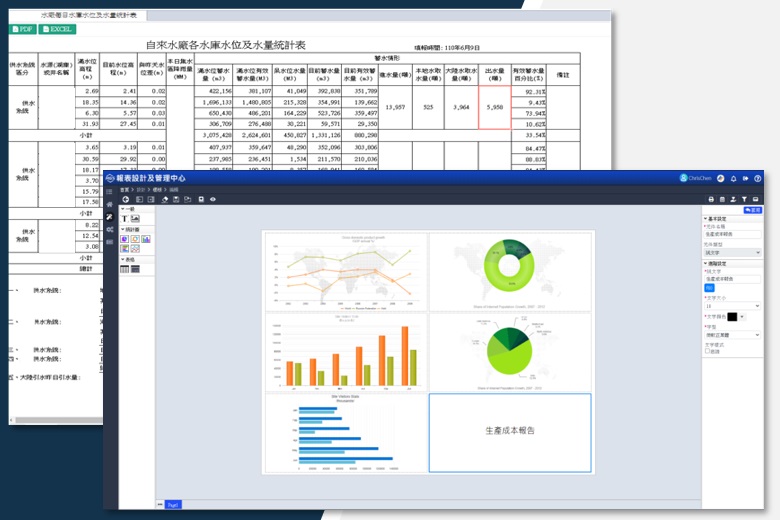Toggle the checkbox under 文字樣式

[x=708, y=351]
